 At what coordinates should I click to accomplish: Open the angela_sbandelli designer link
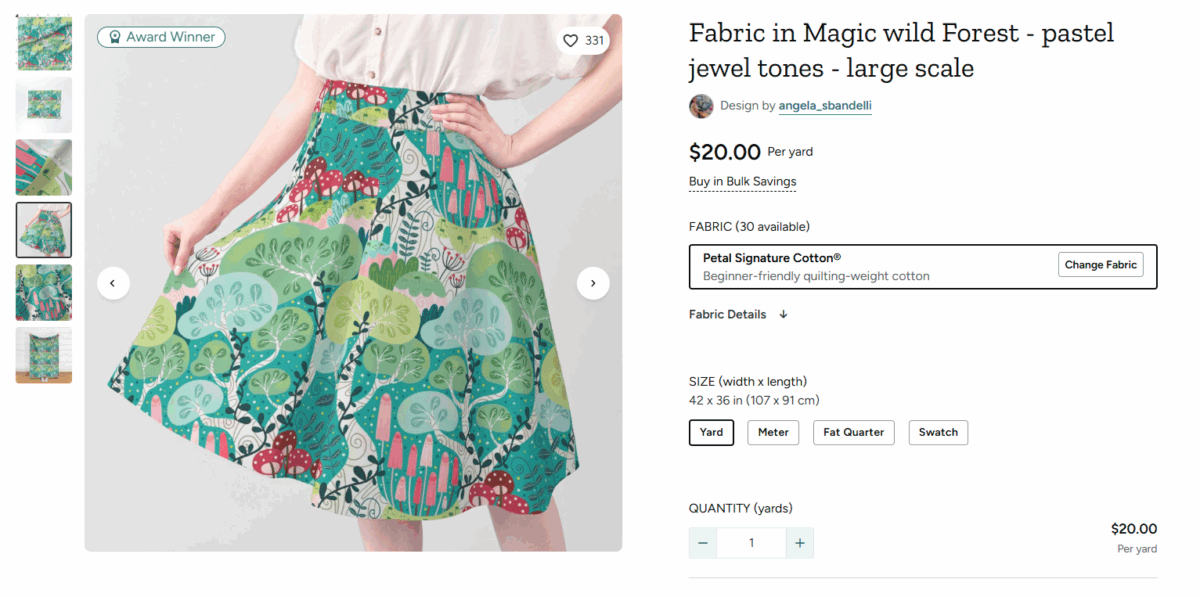click(x=825, y=106)
